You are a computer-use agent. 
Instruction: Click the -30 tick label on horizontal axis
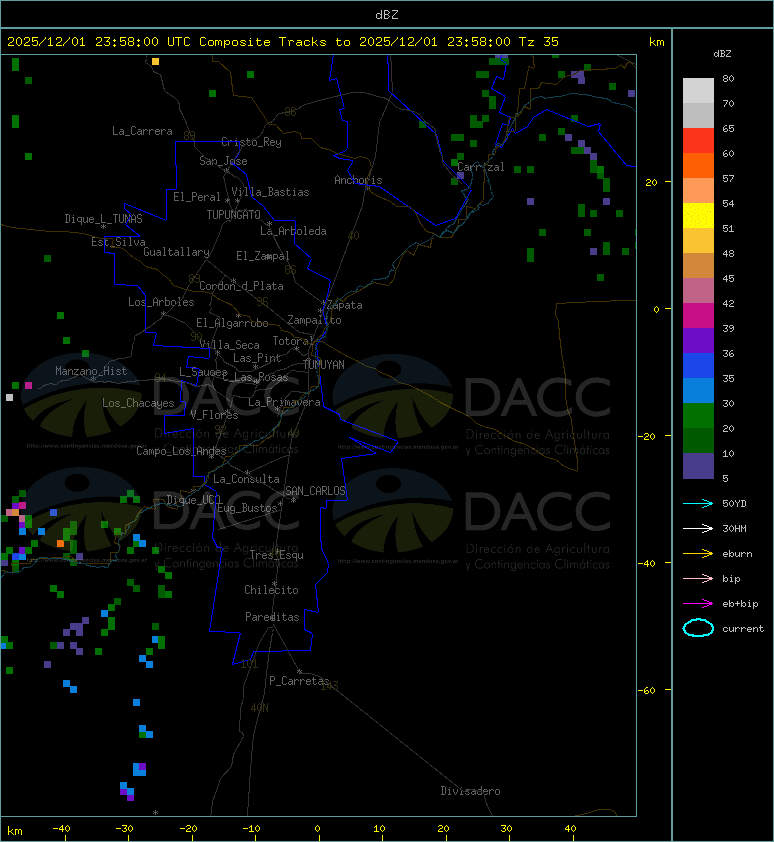[x=125, y=829]
